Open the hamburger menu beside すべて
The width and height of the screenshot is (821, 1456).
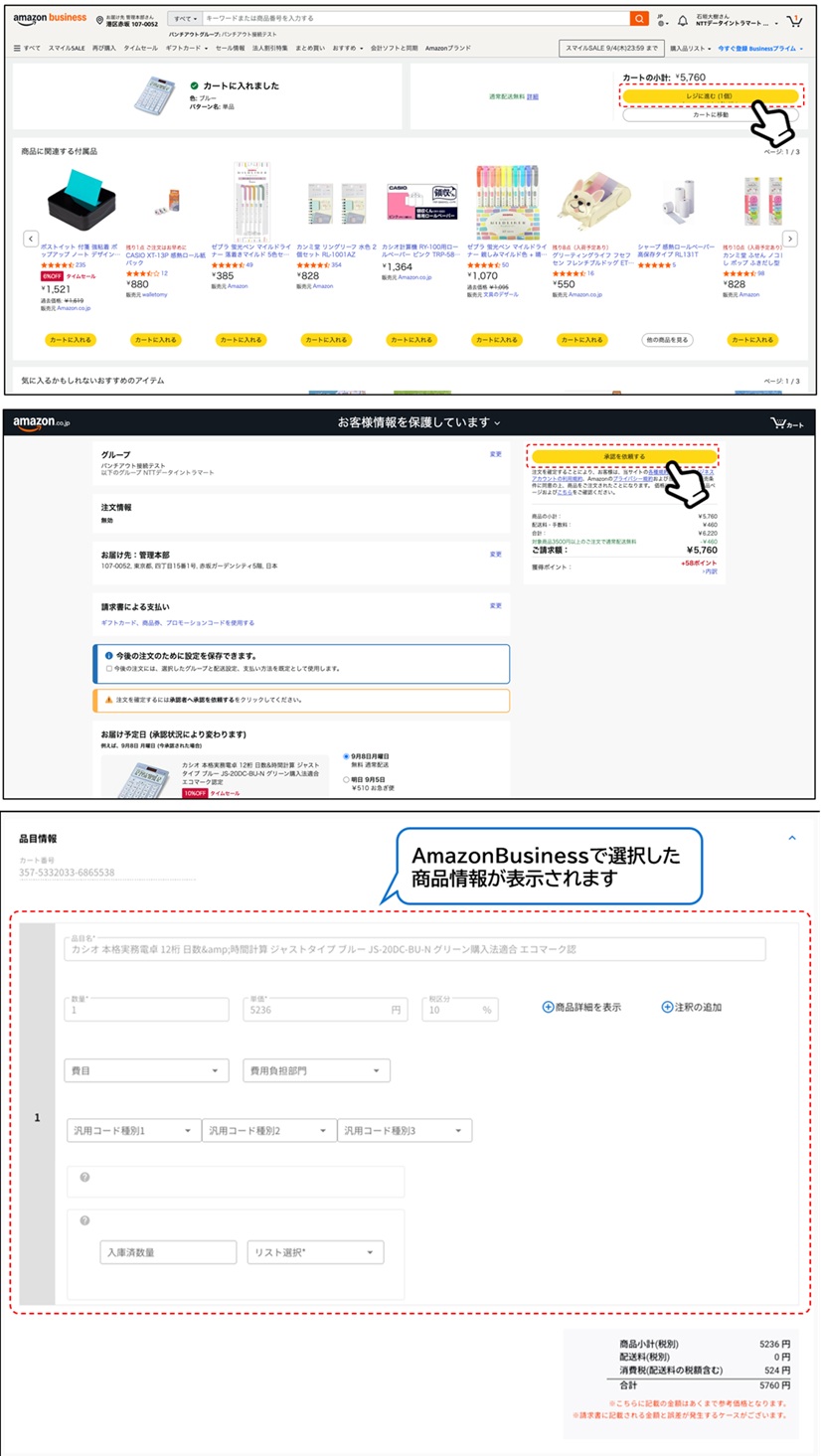tap(16, 47)
